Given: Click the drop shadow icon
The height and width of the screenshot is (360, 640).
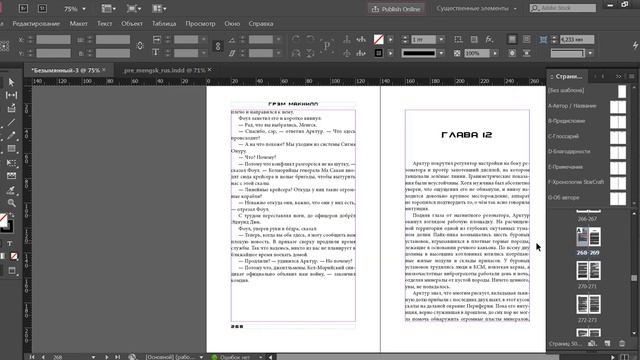Looking at the screenshot, I should point(474,39).
